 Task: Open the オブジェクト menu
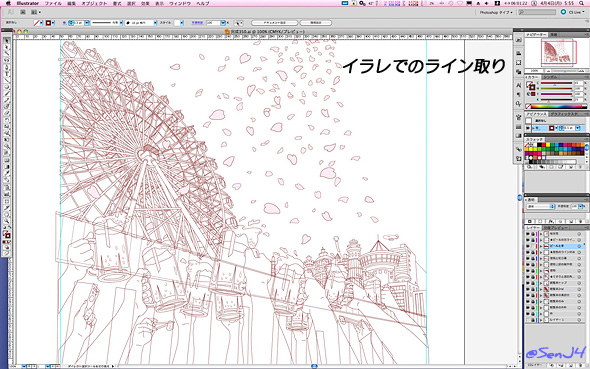(94, 3)
